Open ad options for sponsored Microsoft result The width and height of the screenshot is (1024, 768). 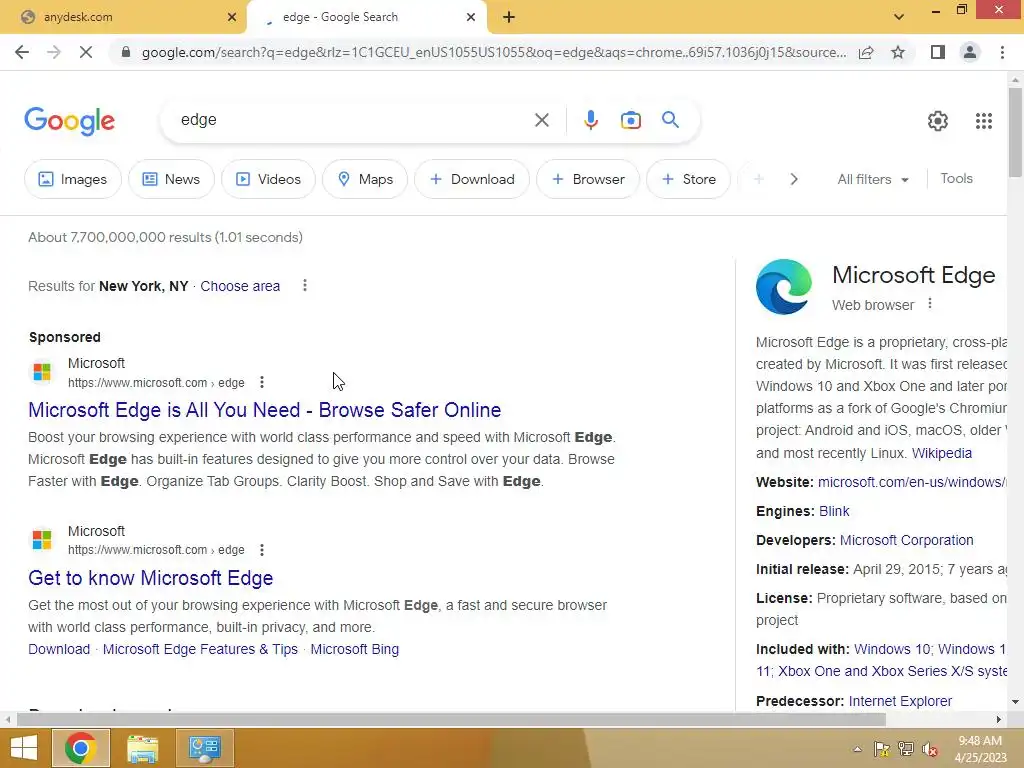(262, 382)
